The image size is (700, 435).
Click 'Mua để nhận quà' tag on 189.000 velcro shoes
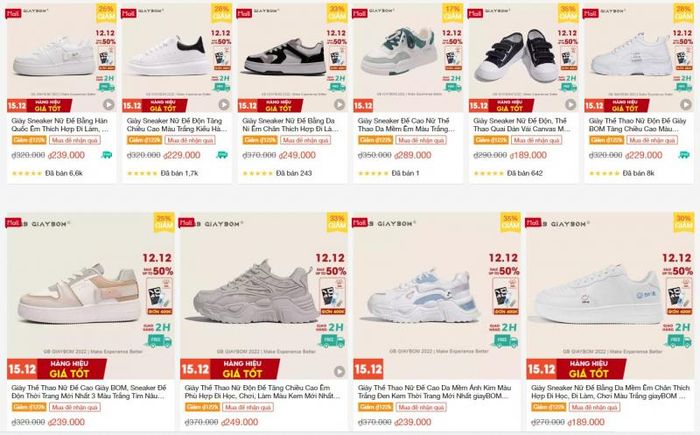pyautogui.click(x=537, y=140)
